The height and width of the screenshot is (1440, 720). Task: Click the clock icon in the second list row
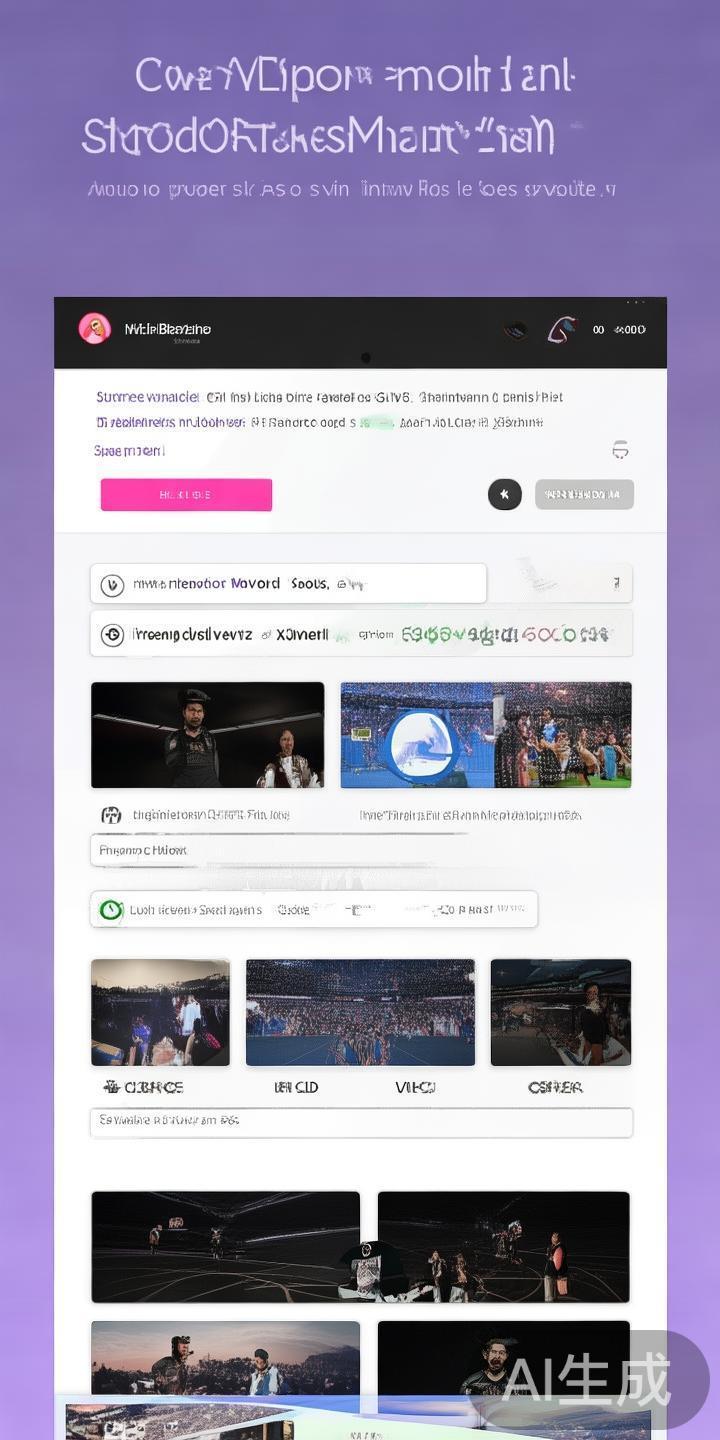(112, 635)
